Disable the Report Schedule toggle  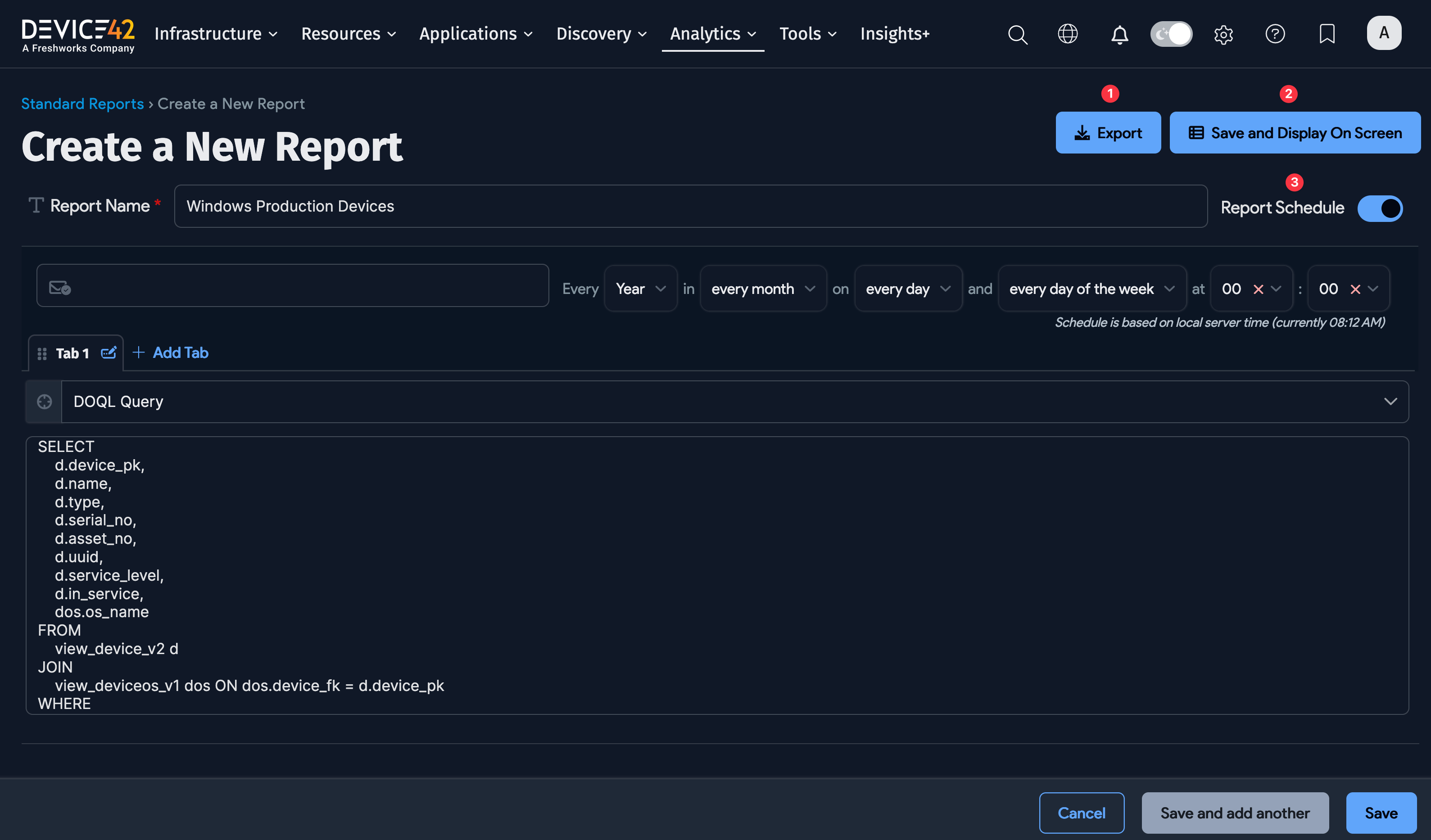(1381, 208)
